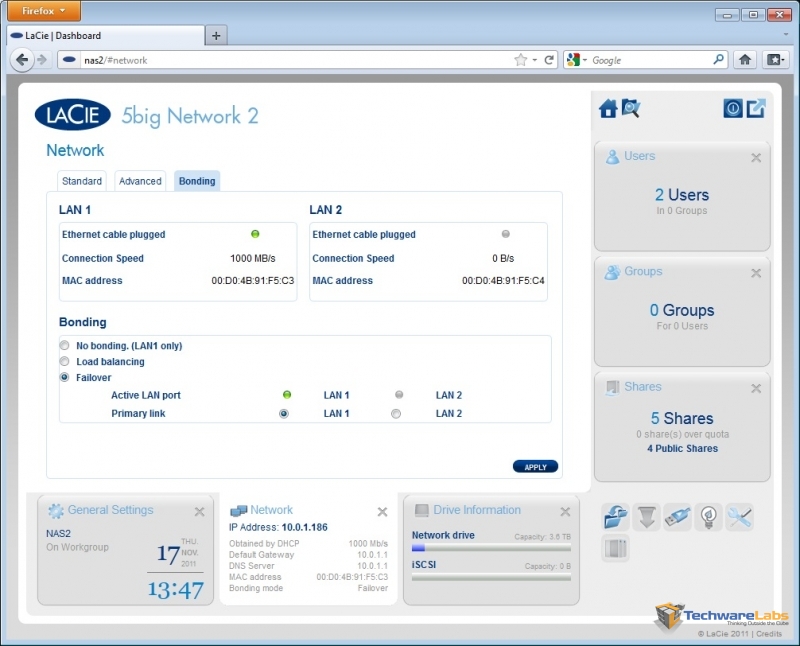The height and width of the screenshot is (646, 800).
Task: Click the Users widget person icon
Action: coord(612,157)
